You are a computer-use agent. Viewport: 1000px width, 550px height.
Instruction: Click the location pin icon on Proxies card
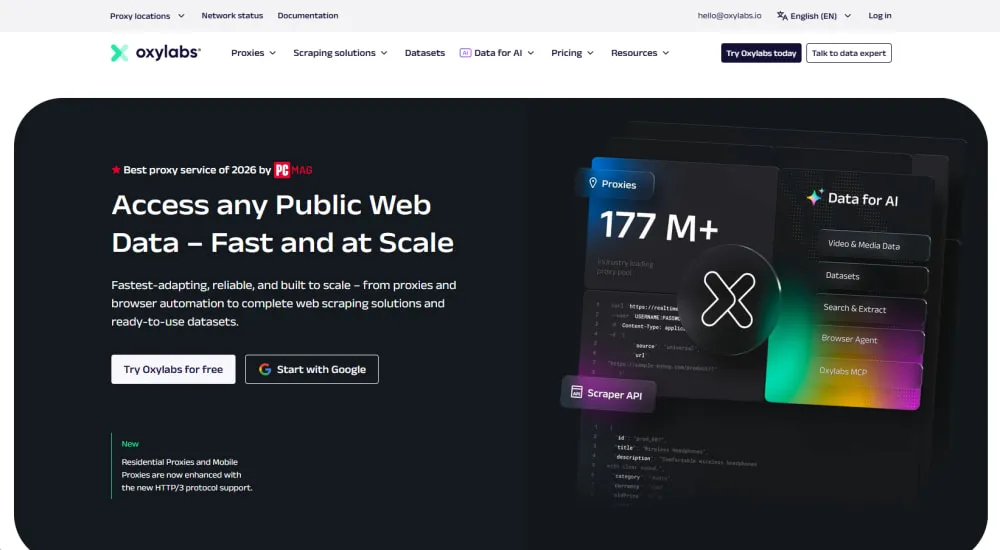tap(592, 183)
